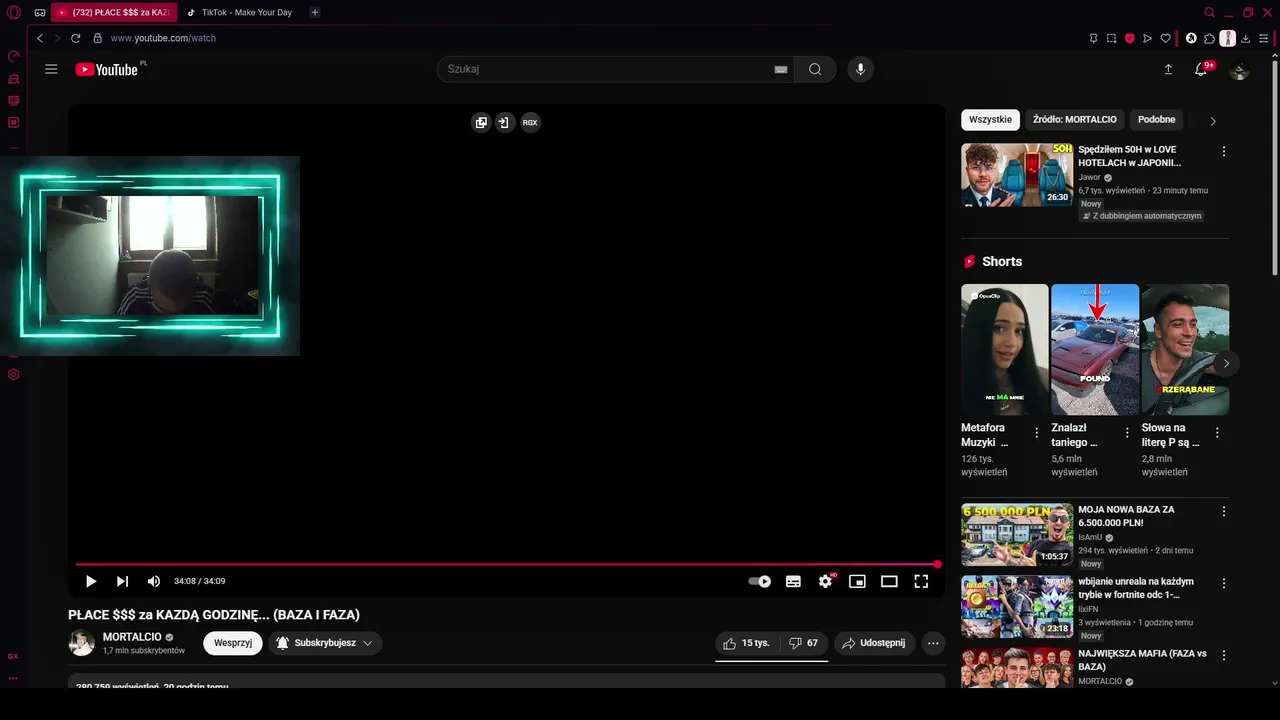1280x720 pixels.
Task: Open Opera easy setup sliders icon
Action: pos(1263,38)
